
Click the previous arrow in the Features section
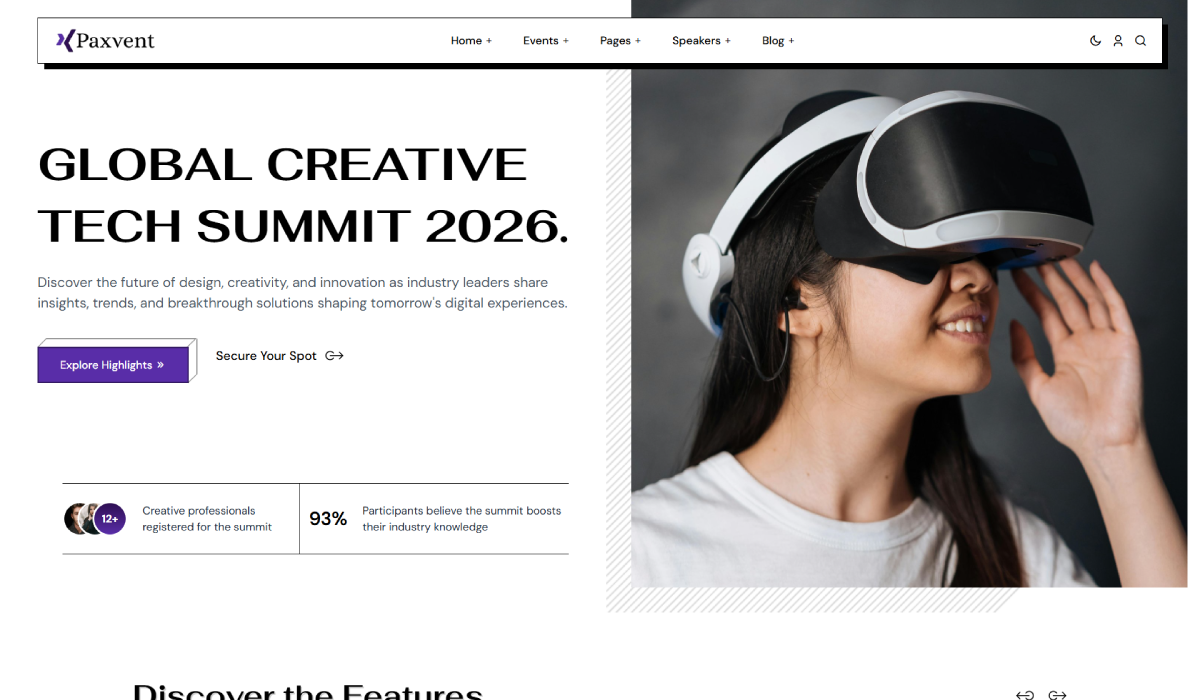coord(1024,694)
